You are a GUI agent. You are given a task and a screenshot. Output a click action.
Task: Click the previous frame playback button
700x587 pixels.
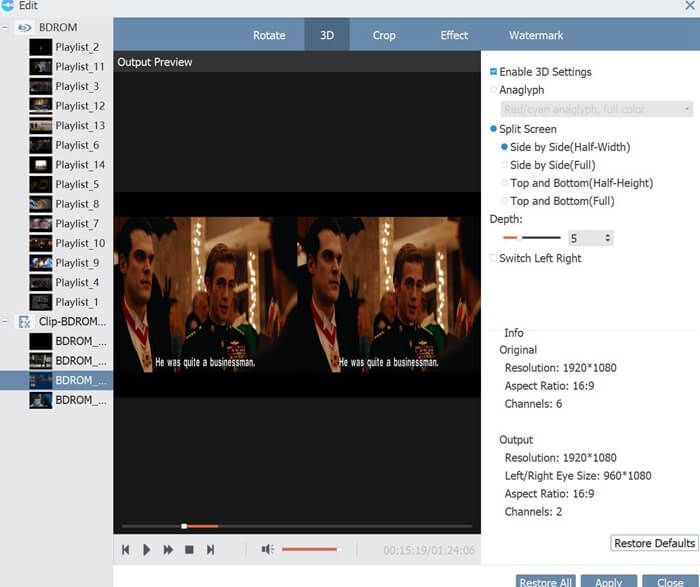[x=125, y=550]
